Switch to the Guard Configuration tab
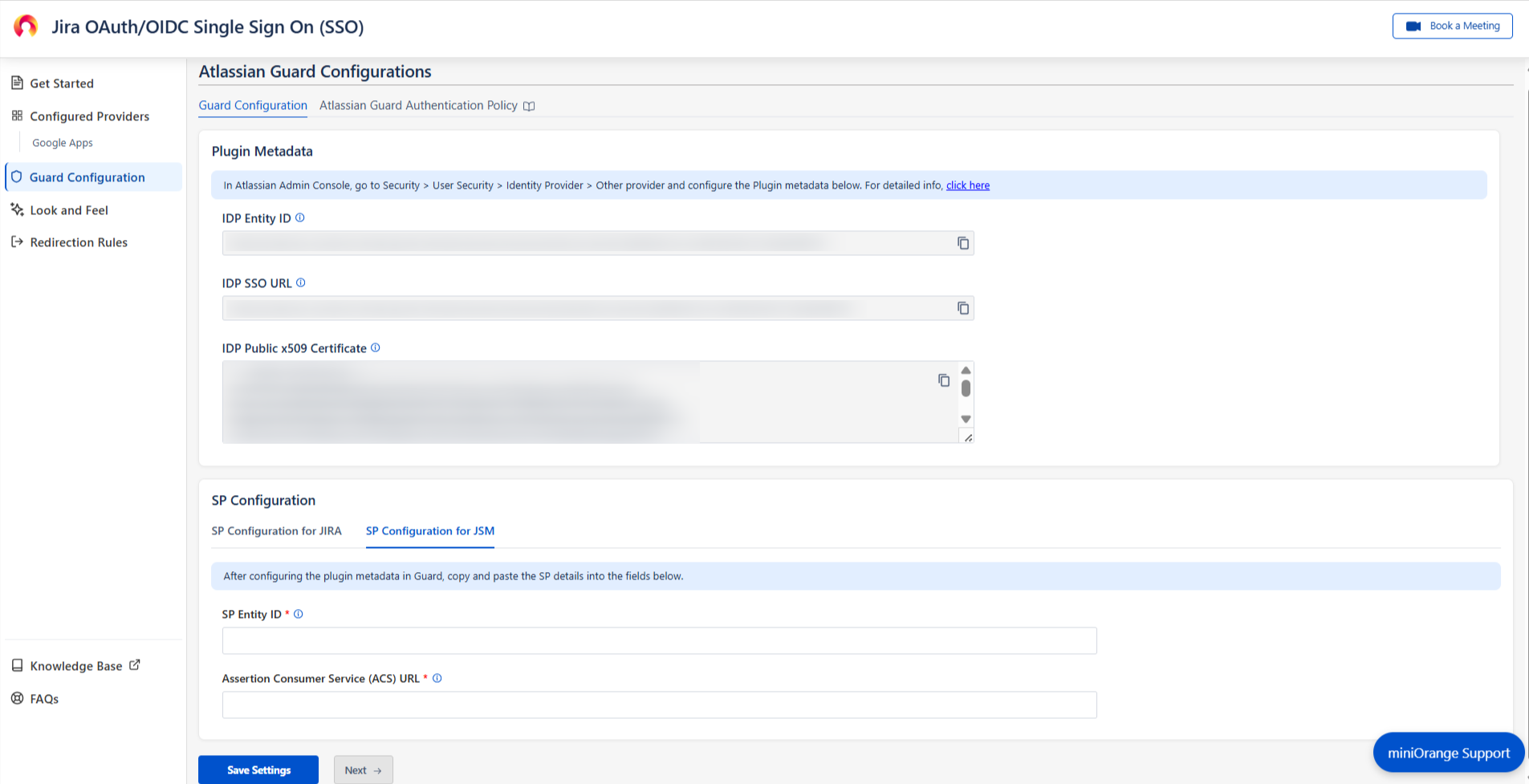 pos(253,105)
